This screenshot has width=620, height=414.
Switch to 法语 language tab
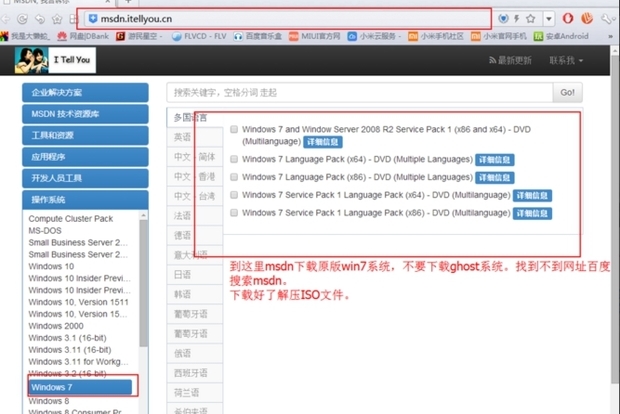coord(195,216)
